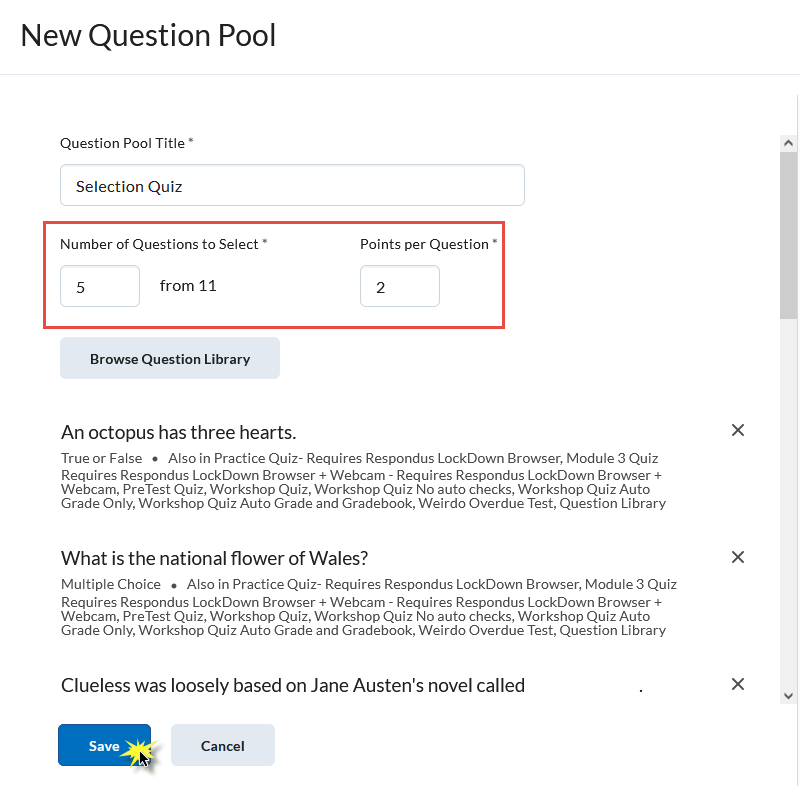Click the Clueless question title text

292,685
